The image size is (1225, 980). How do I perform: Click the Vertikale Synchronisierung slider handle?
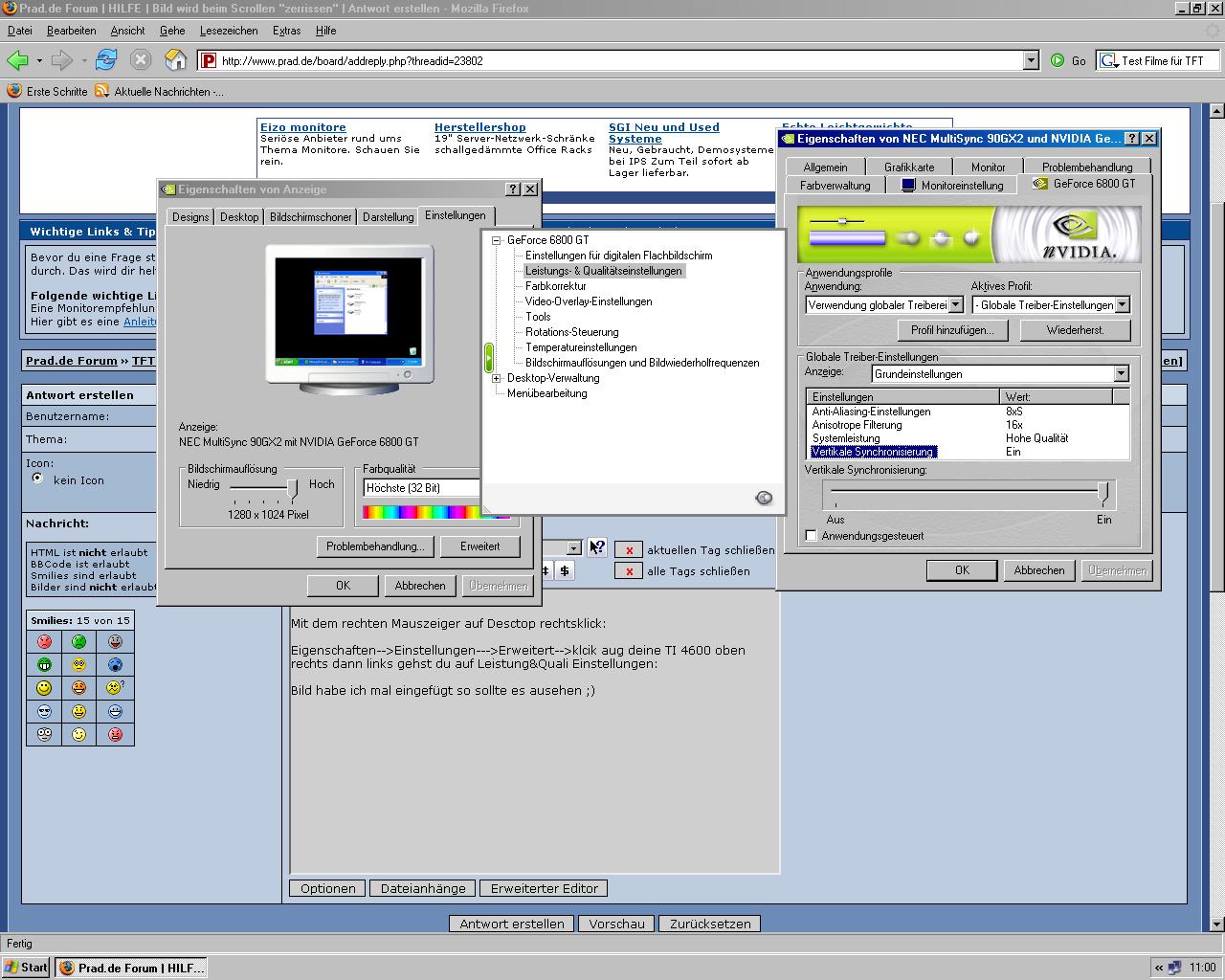[1103, 494]
